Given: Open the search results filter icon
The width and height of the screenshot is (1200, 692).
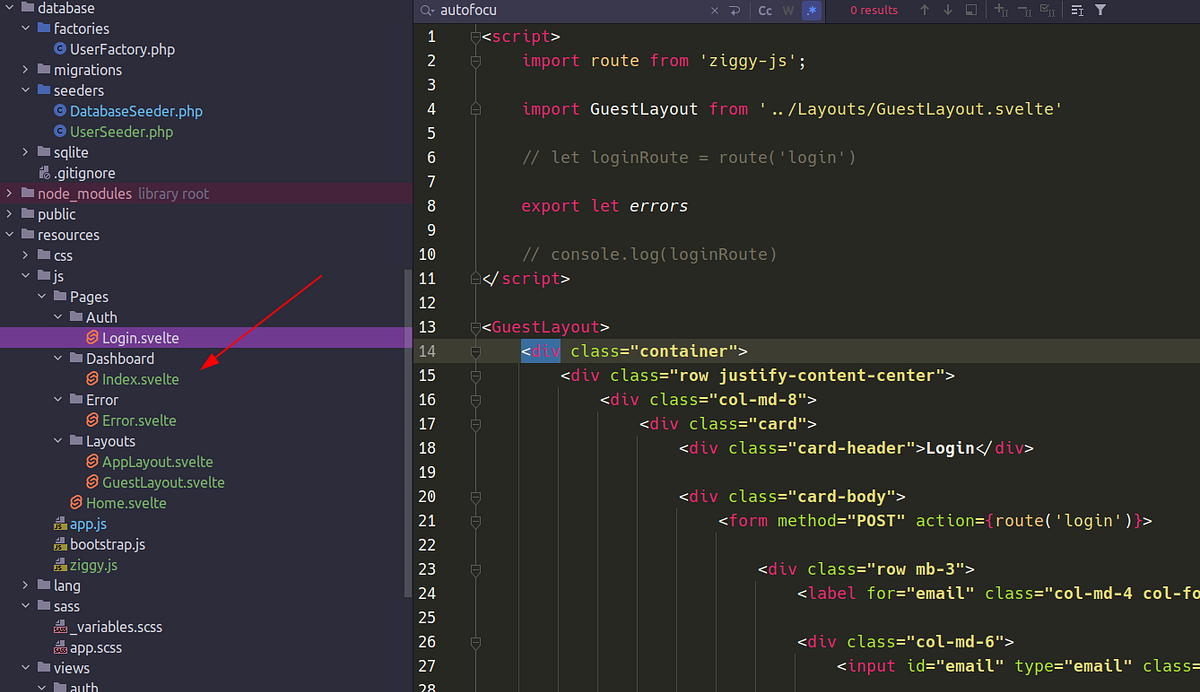Looking at the screenshot, I should pos(1100,11).
